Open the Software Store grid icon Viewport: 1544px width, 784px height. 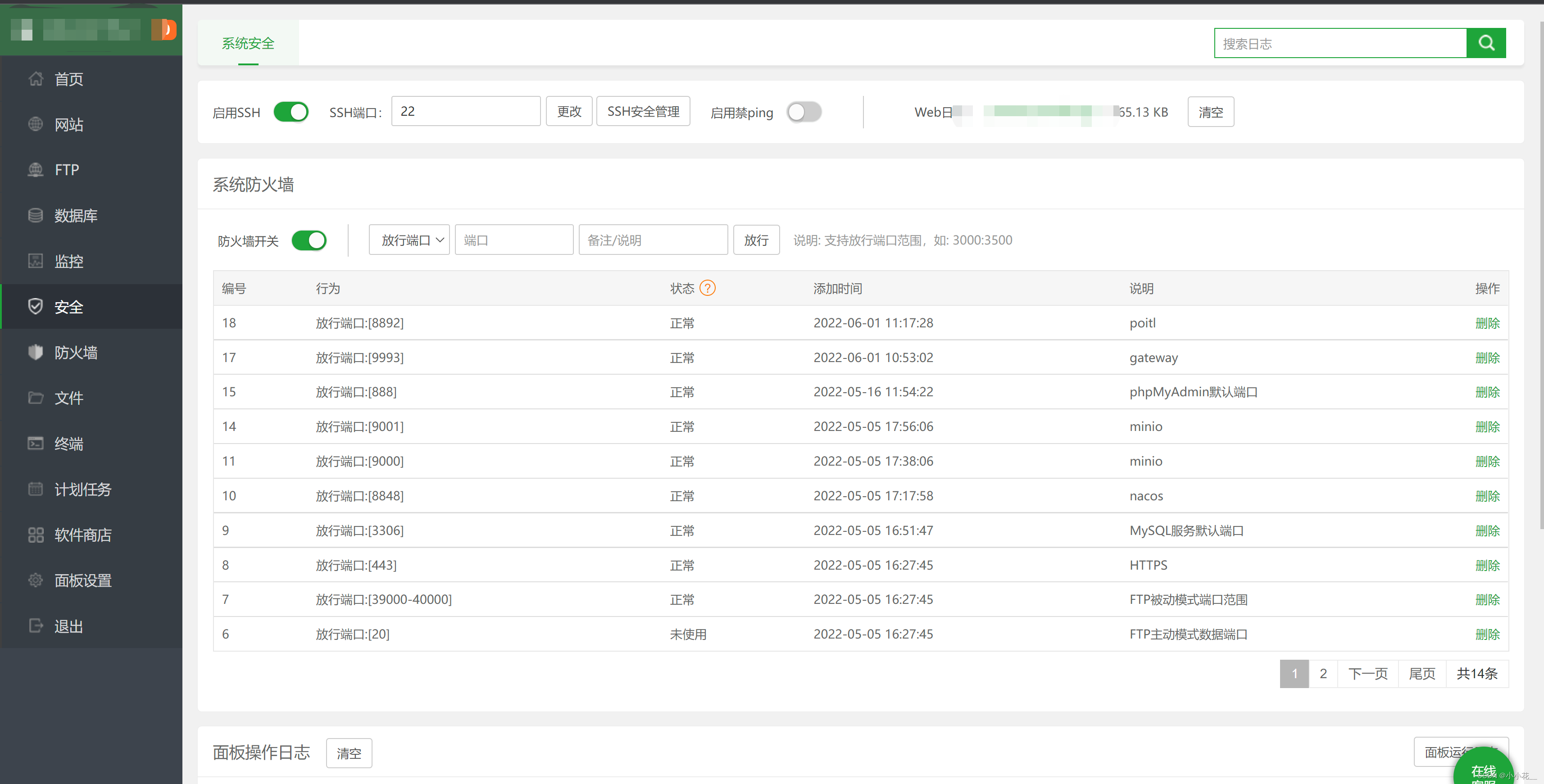click(x=36, y=534)
